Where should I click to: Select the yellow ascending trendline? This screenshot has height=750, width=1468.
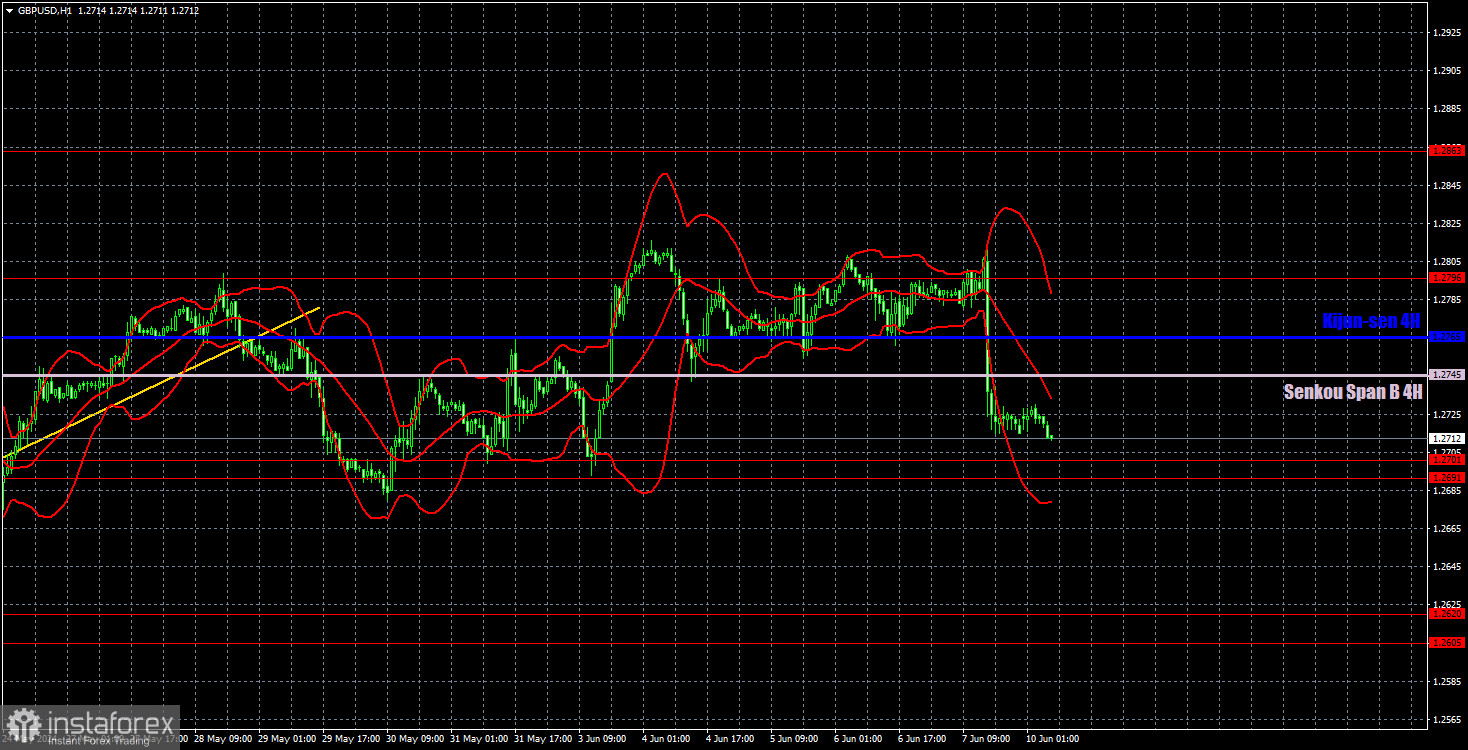(160, 382)
